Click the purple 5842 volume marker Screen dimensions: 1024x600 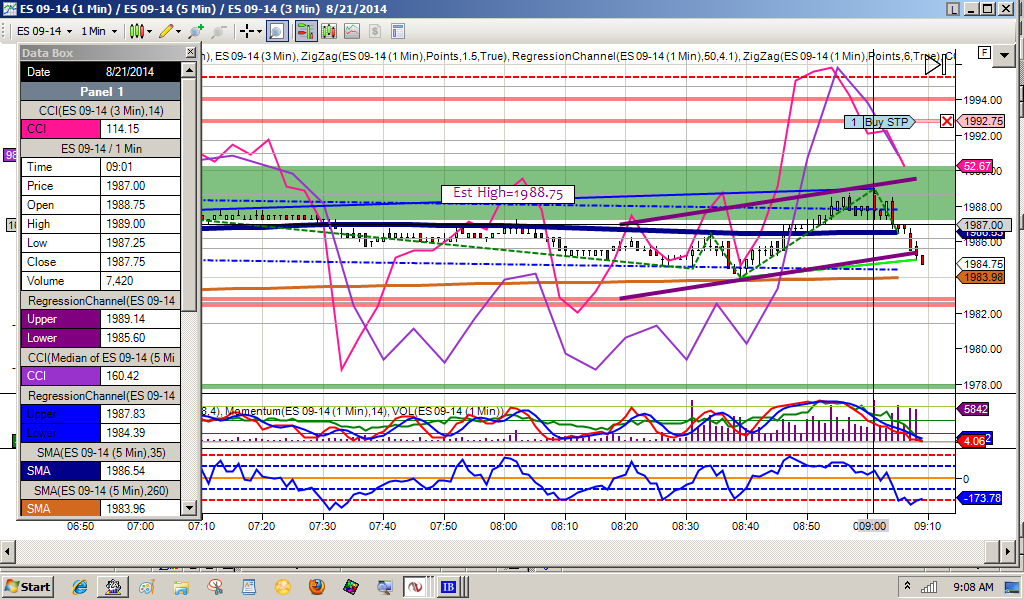(974, 409)
